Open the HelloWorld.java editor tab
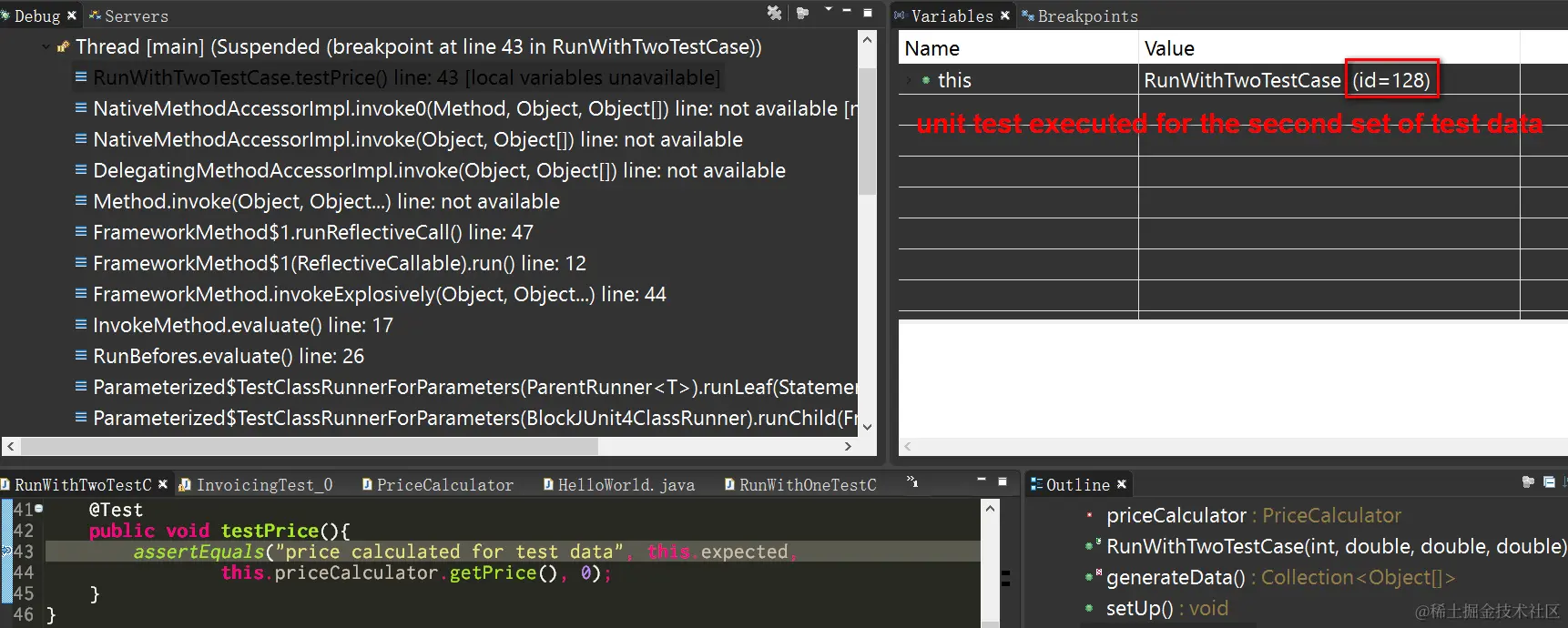1568x628 pixels. (619, 485)
